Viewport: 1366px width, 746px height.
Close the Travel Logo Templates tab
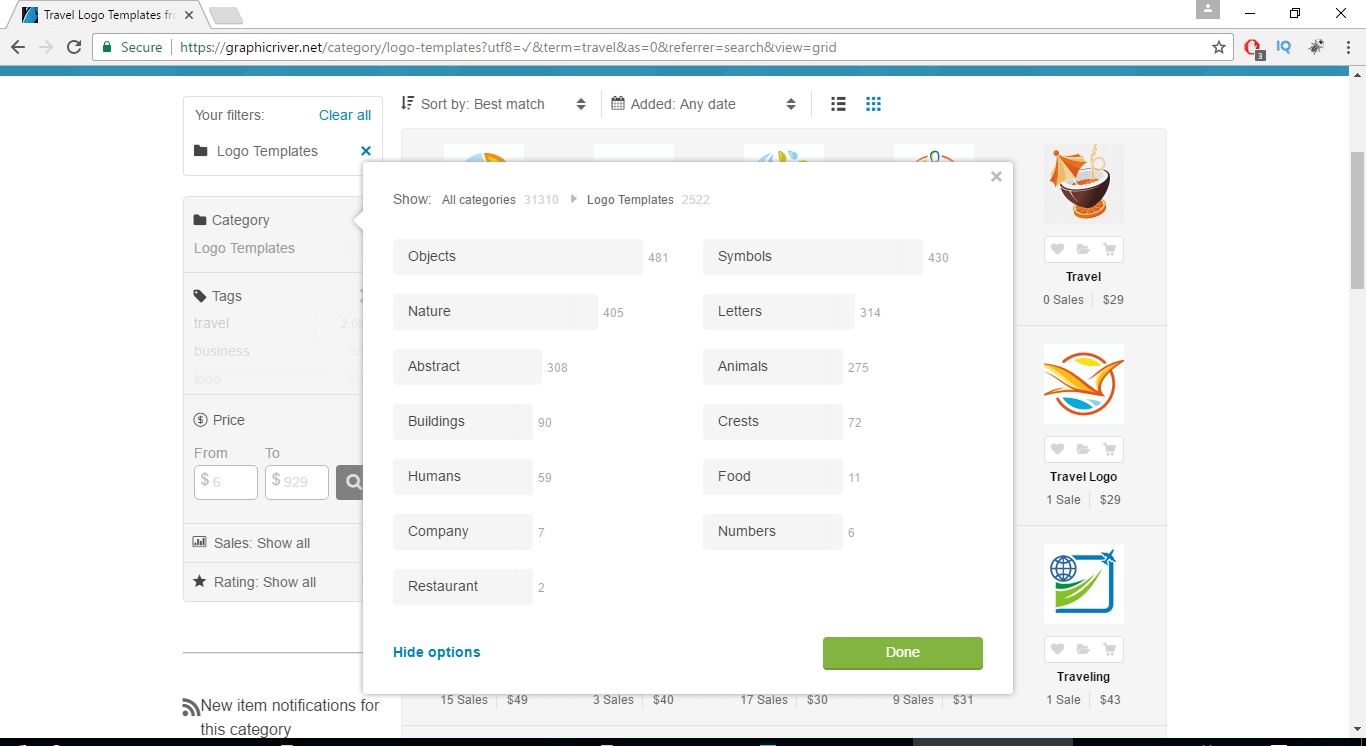coord(189,15)
